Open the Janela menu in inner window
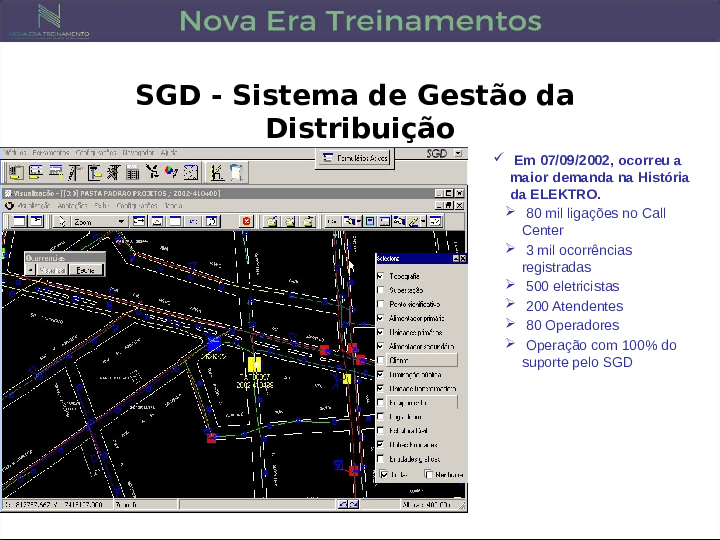 pos(173,205)
